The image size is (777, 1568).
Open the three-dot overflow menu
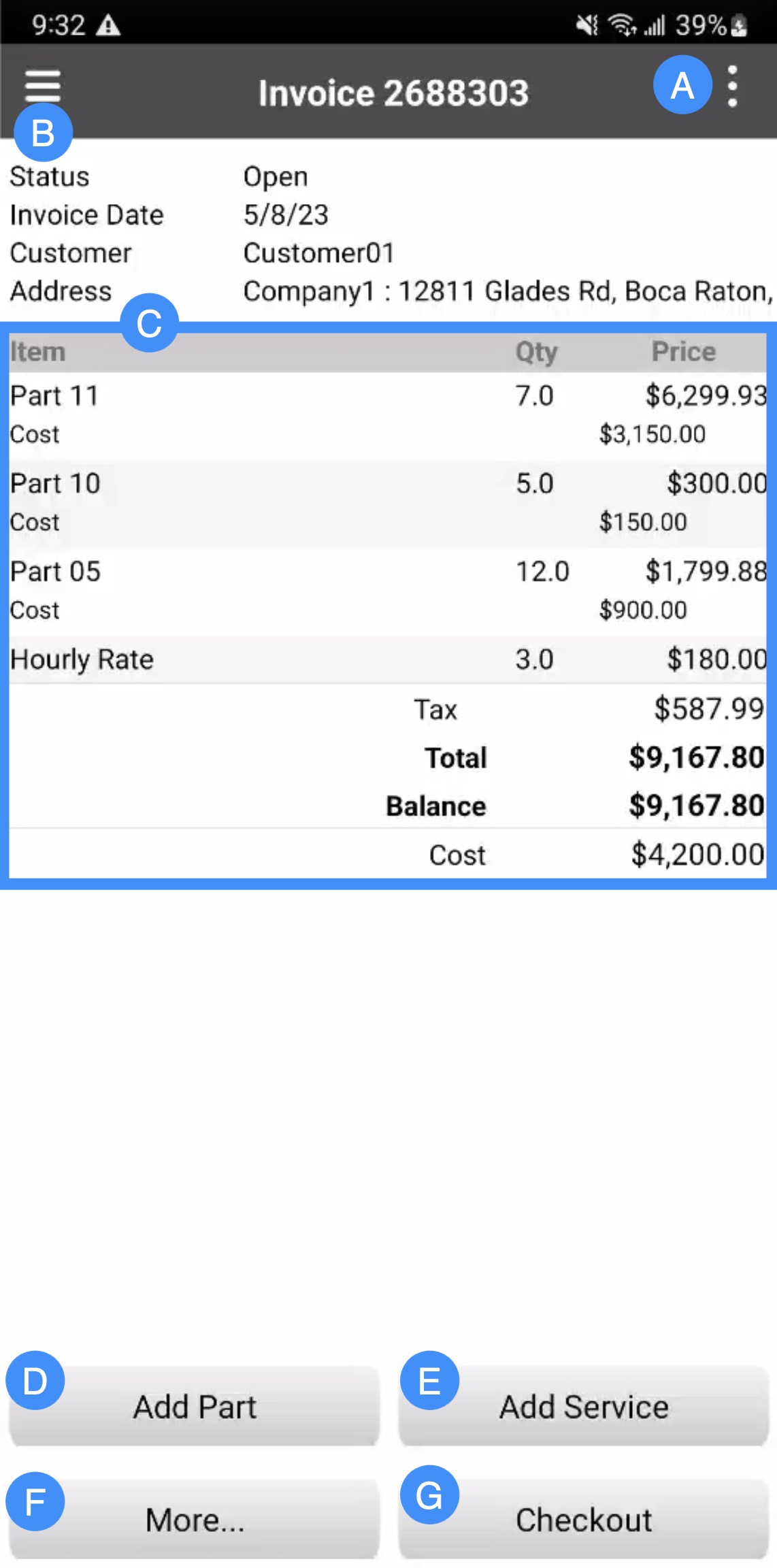732,86
